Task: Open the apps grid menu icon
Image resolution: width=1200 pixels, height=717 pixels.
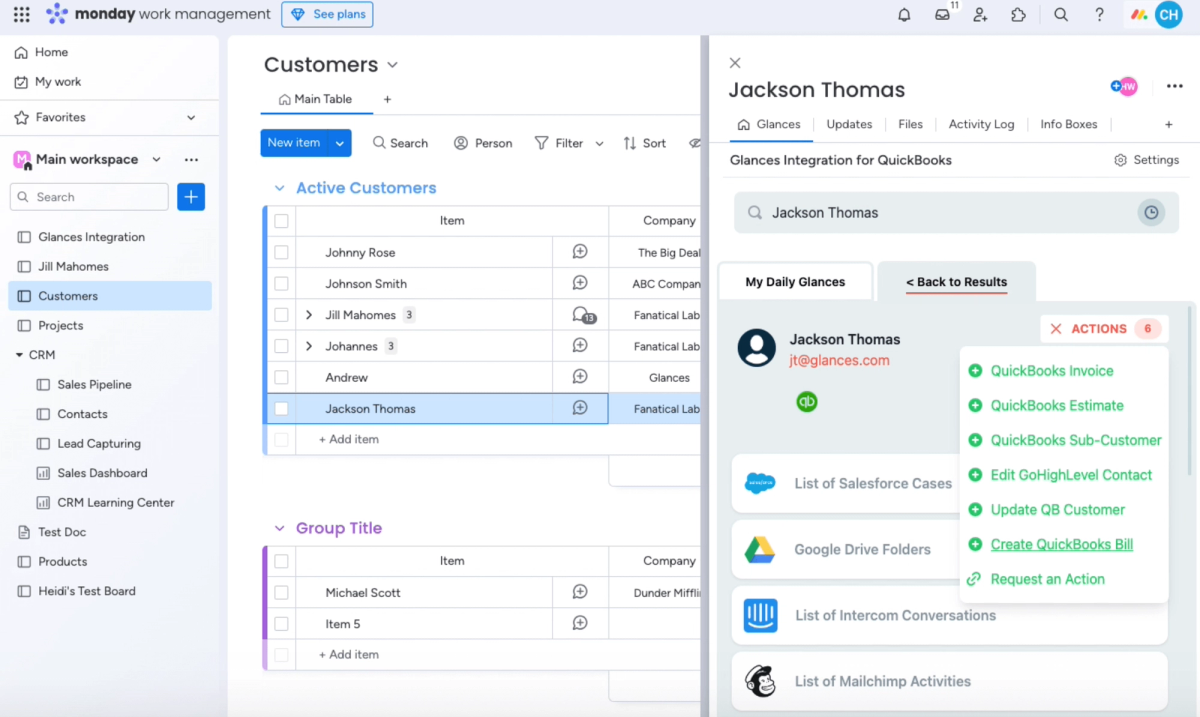Action: point(21,14)
